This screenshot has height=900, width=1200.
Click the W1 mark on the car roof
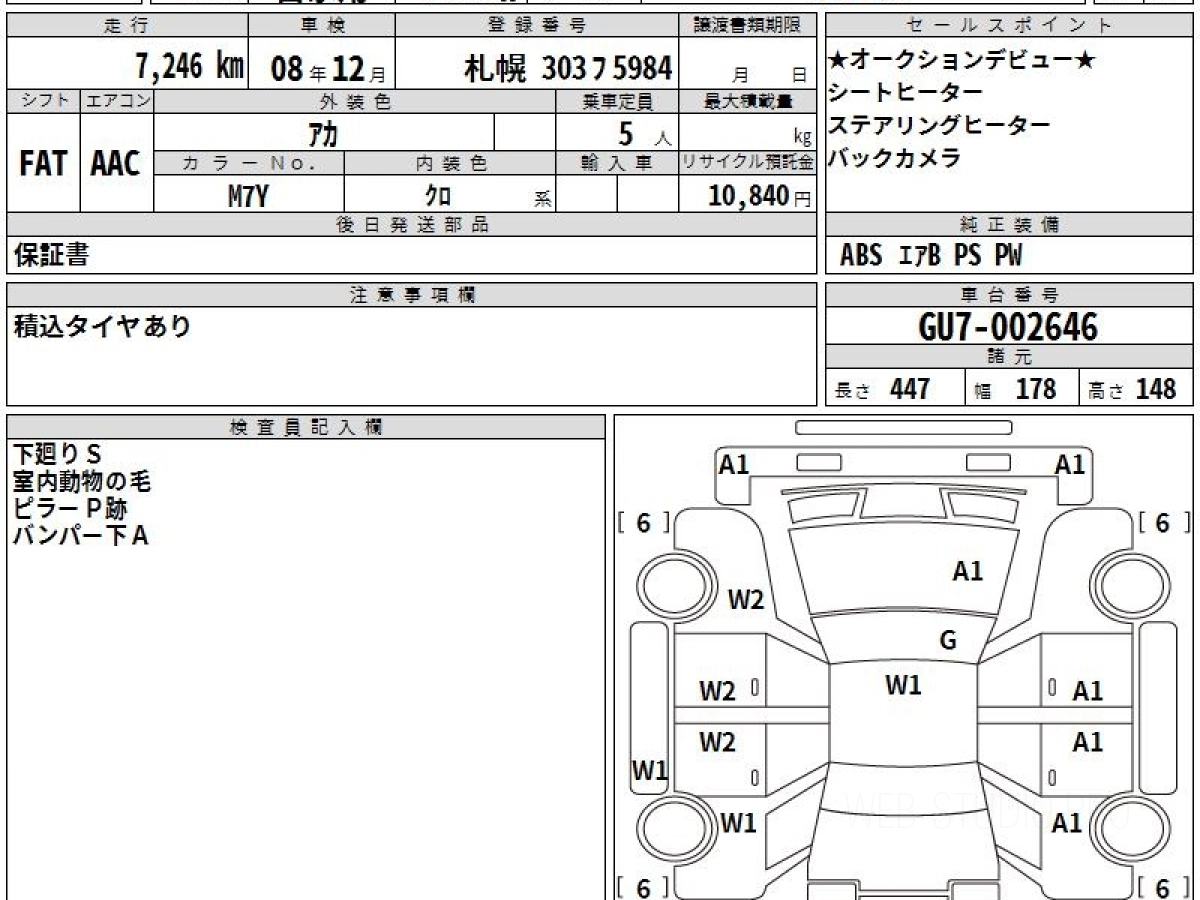pos(903,685)
